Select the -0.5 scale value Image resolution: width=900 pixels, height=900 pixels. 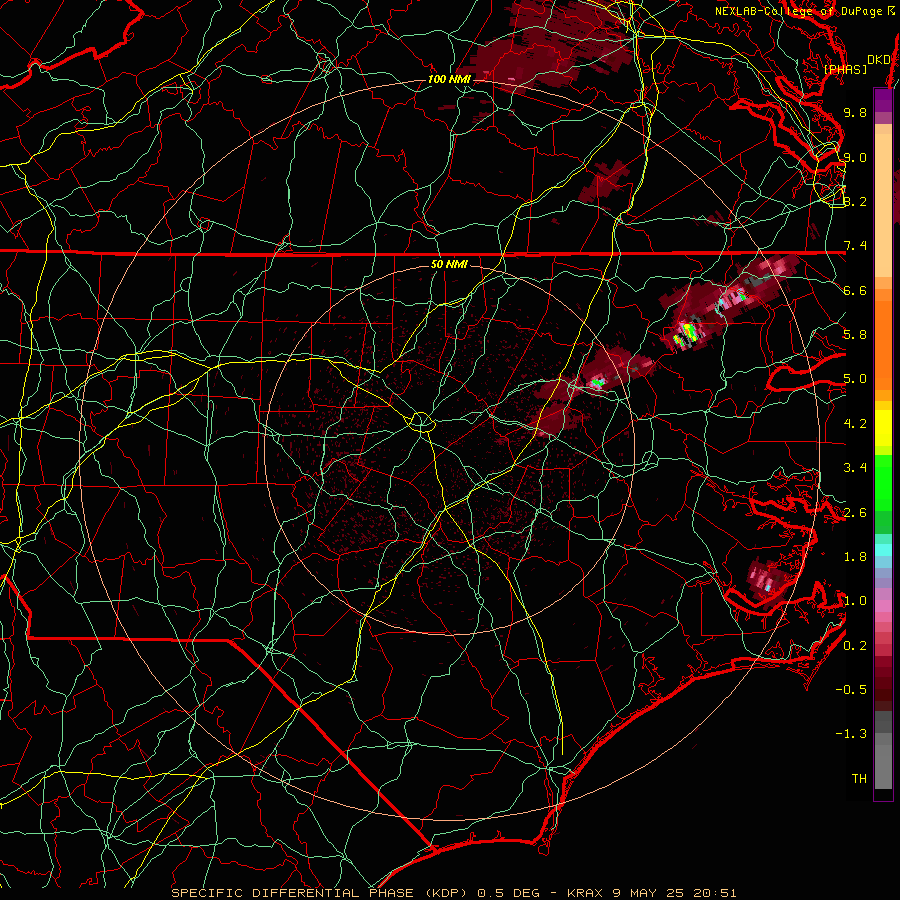click(851, 690)
